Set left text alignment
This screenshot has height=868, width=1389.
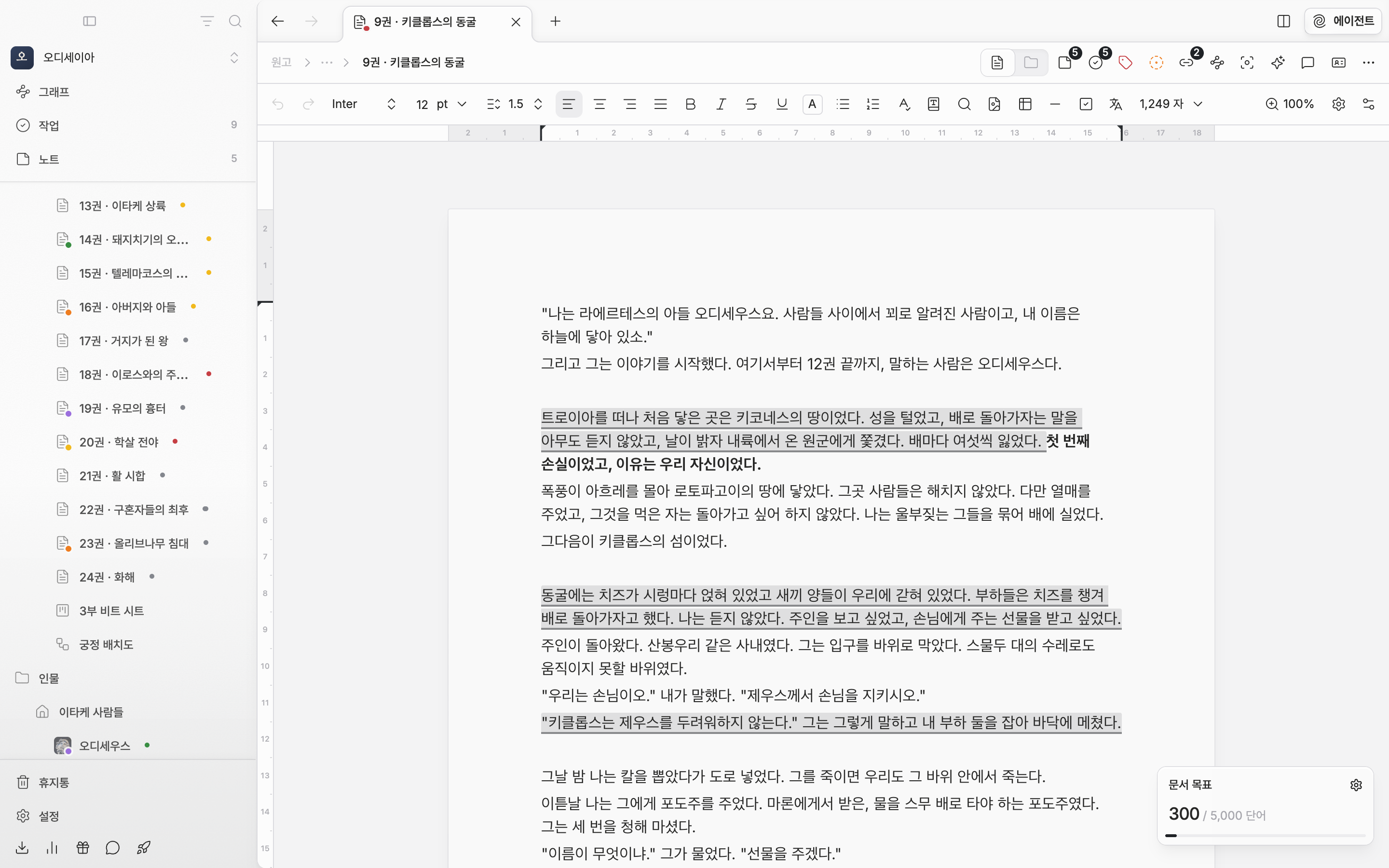click(x=569, y=104)
